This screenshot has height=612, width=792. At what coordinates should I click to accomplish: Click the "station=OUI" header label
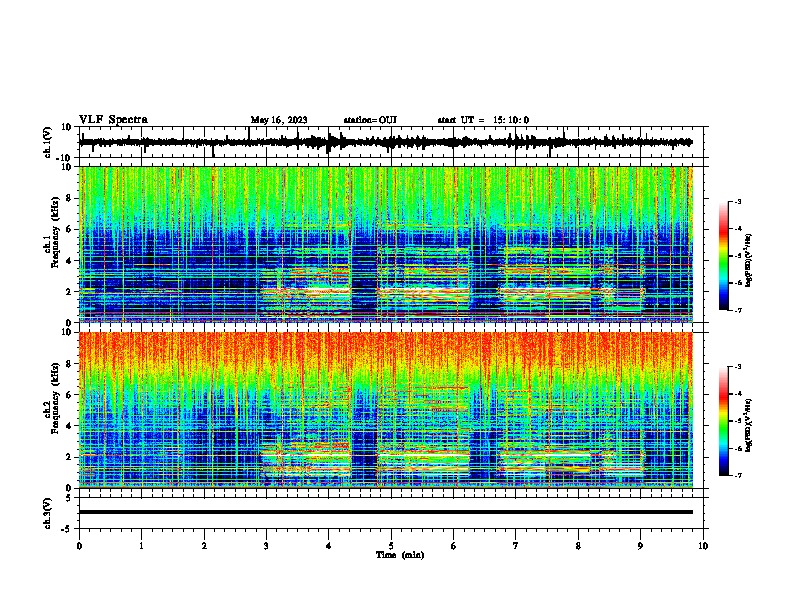(370, 120)
